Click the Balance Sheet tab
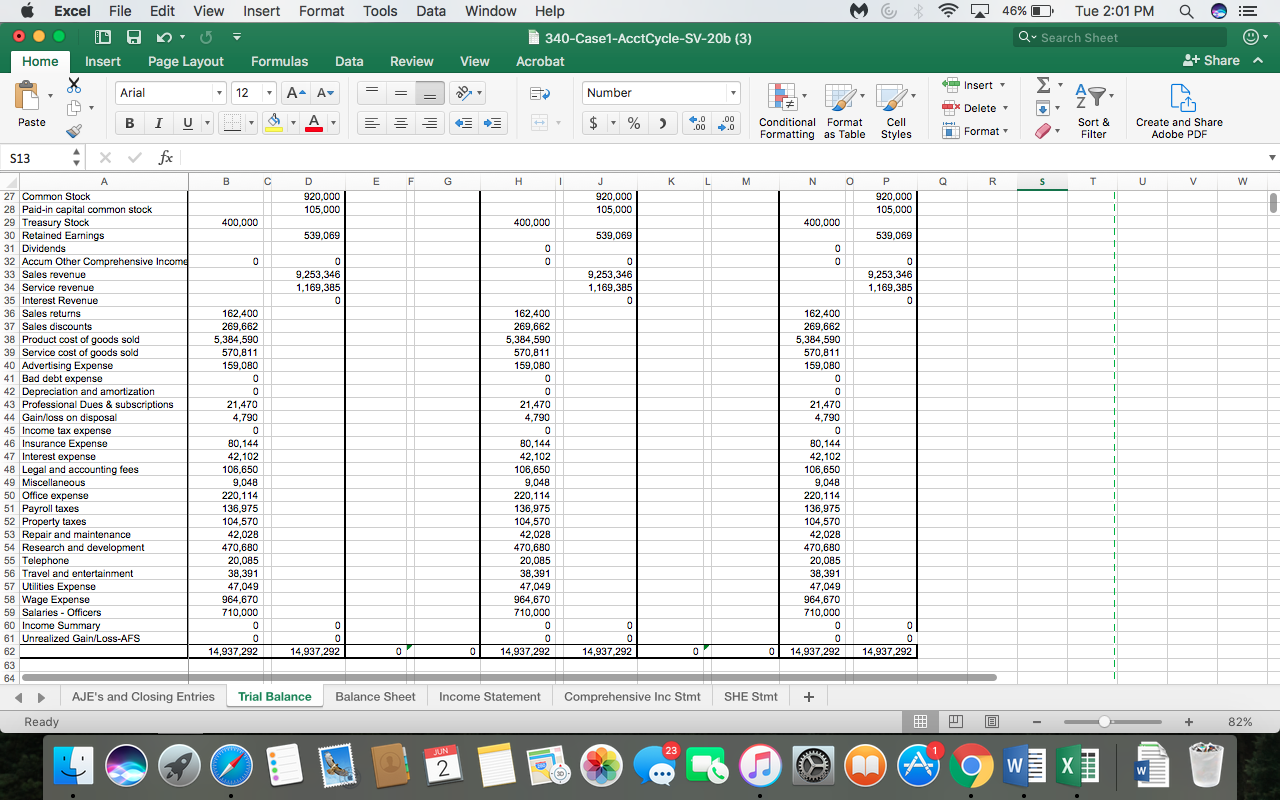 pyautogui.click(x=375, y=696)
